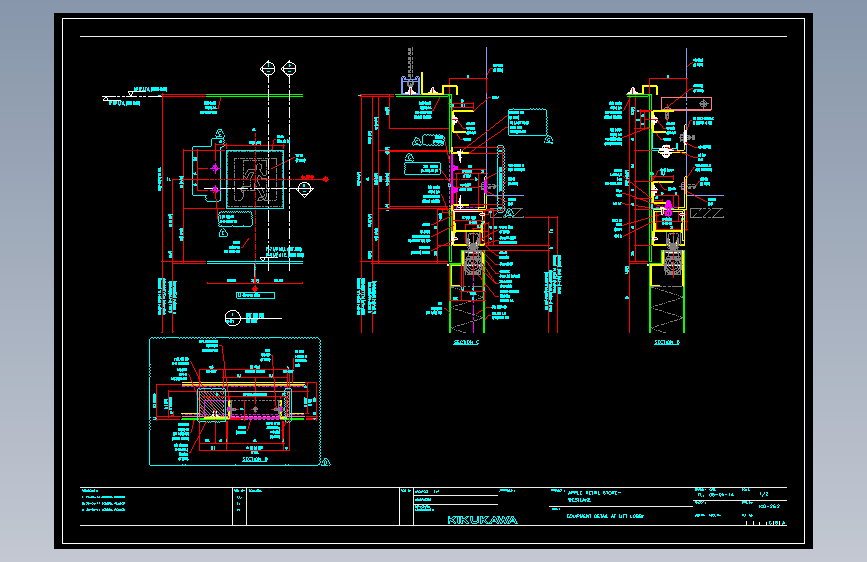Screen dimensions: 867x562
Task: Select the detail title circle below elevation
Action: (x=233, y=318)
